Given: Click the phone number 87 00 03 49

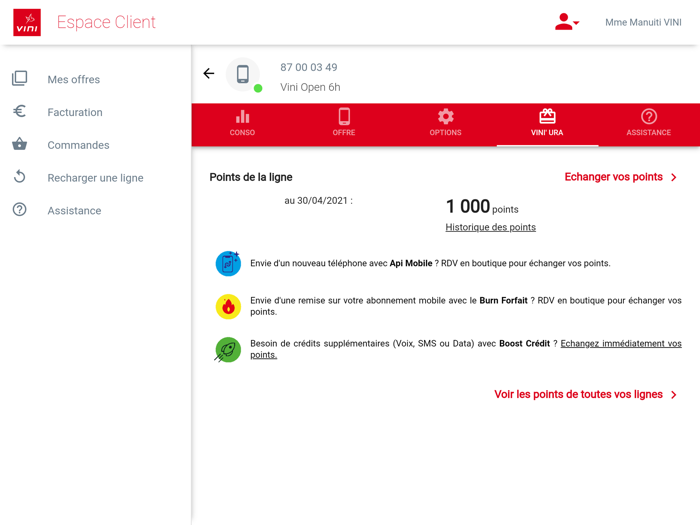Looking at the screenshot, I should coord(309,67).
